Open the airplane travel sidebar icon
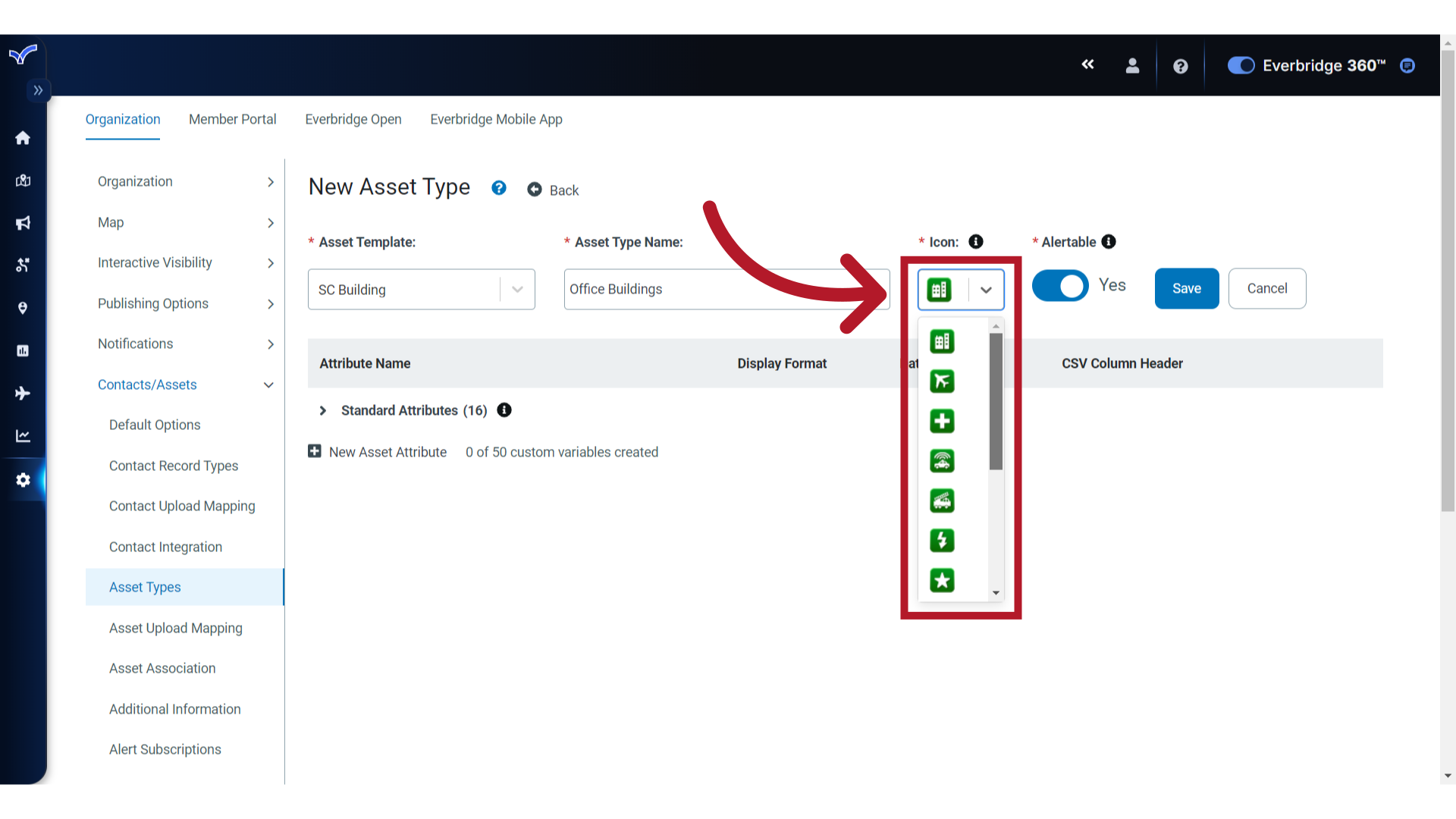This screenshot has height=819, width=1456. coord(23,393)
